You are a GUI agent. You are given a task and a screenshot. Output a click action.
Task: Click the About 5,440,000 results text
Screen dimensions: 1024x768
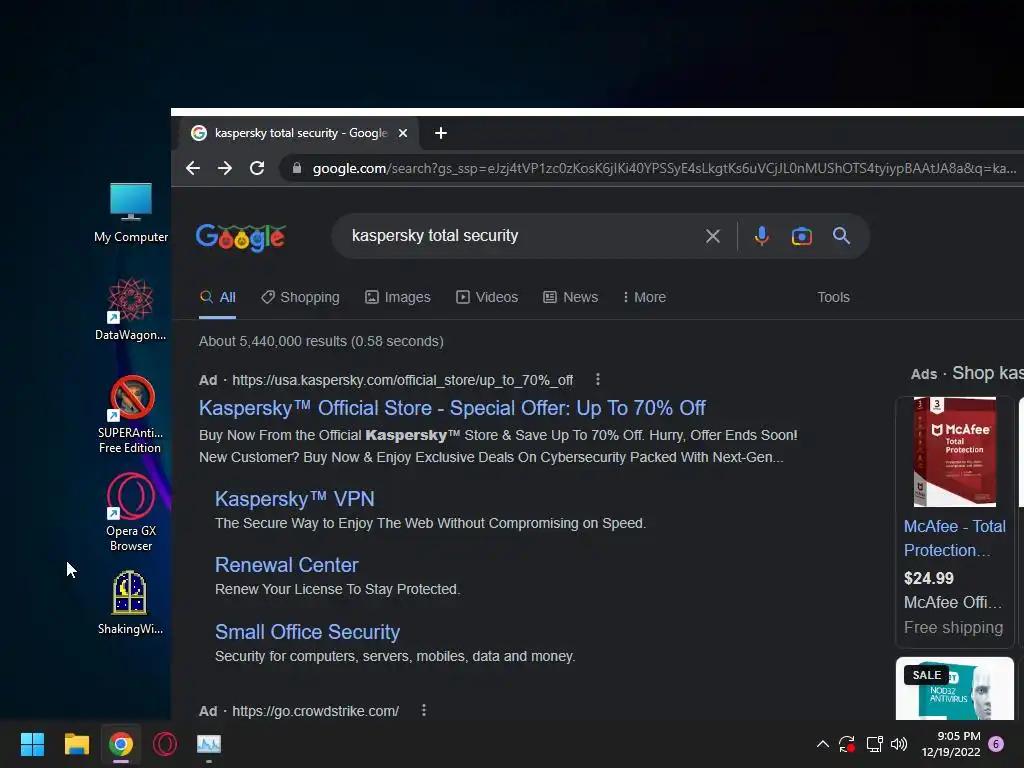321,341
